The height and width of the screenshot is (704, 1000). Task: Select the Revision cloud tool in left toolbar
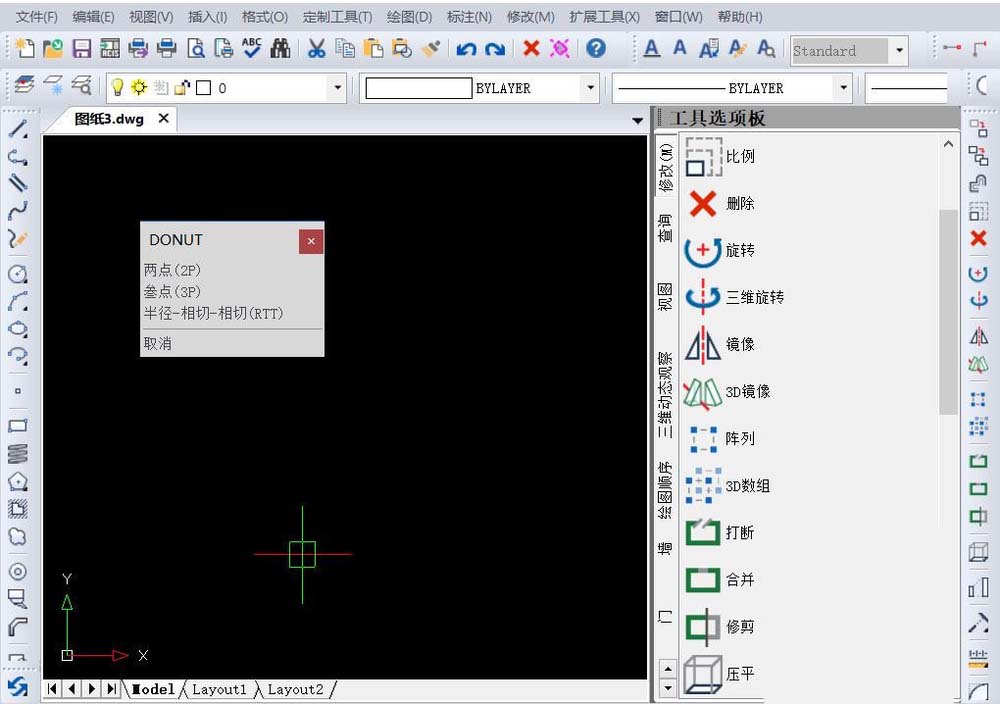[x=18, y=536]
